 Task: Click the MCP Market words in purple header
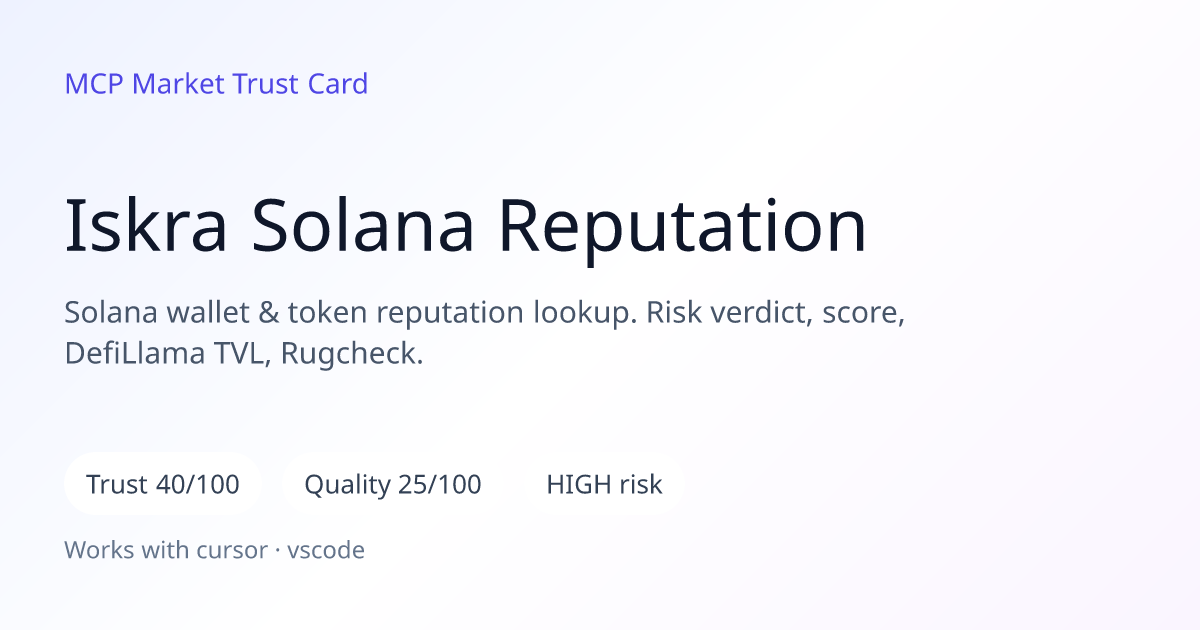point(145,84)
